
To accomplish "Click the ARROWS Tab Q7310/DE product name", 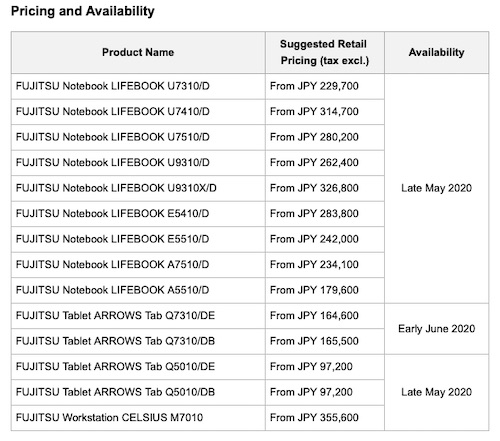I will click(115, 316).
